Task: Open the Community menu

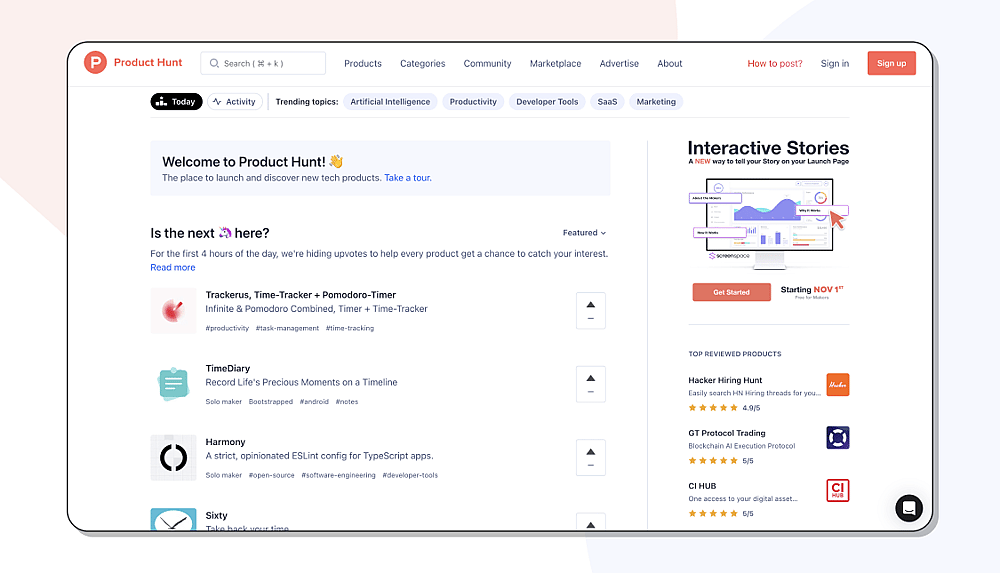Action: (x=487, y=63)
